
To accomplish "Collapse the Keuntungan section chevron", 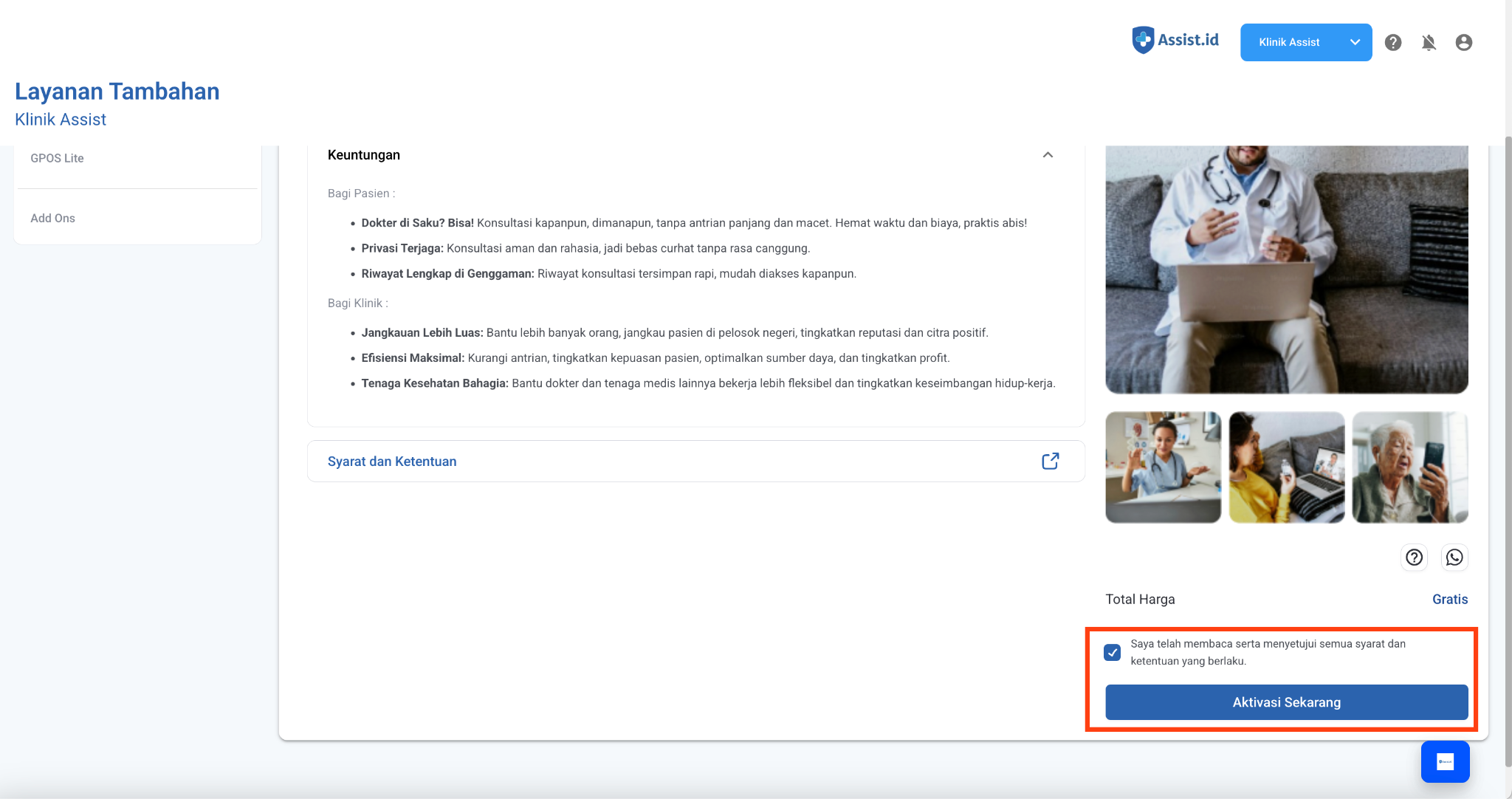I will point(1048,155).
